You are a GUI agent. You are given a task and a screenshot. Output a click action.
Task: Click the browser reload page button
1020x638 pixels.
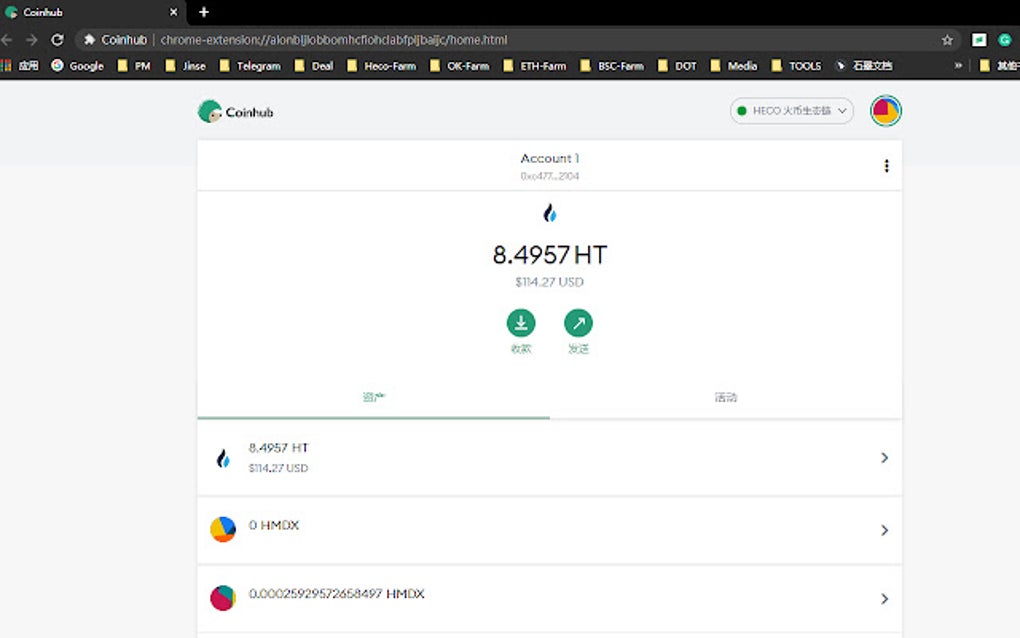tap(57, 40)
